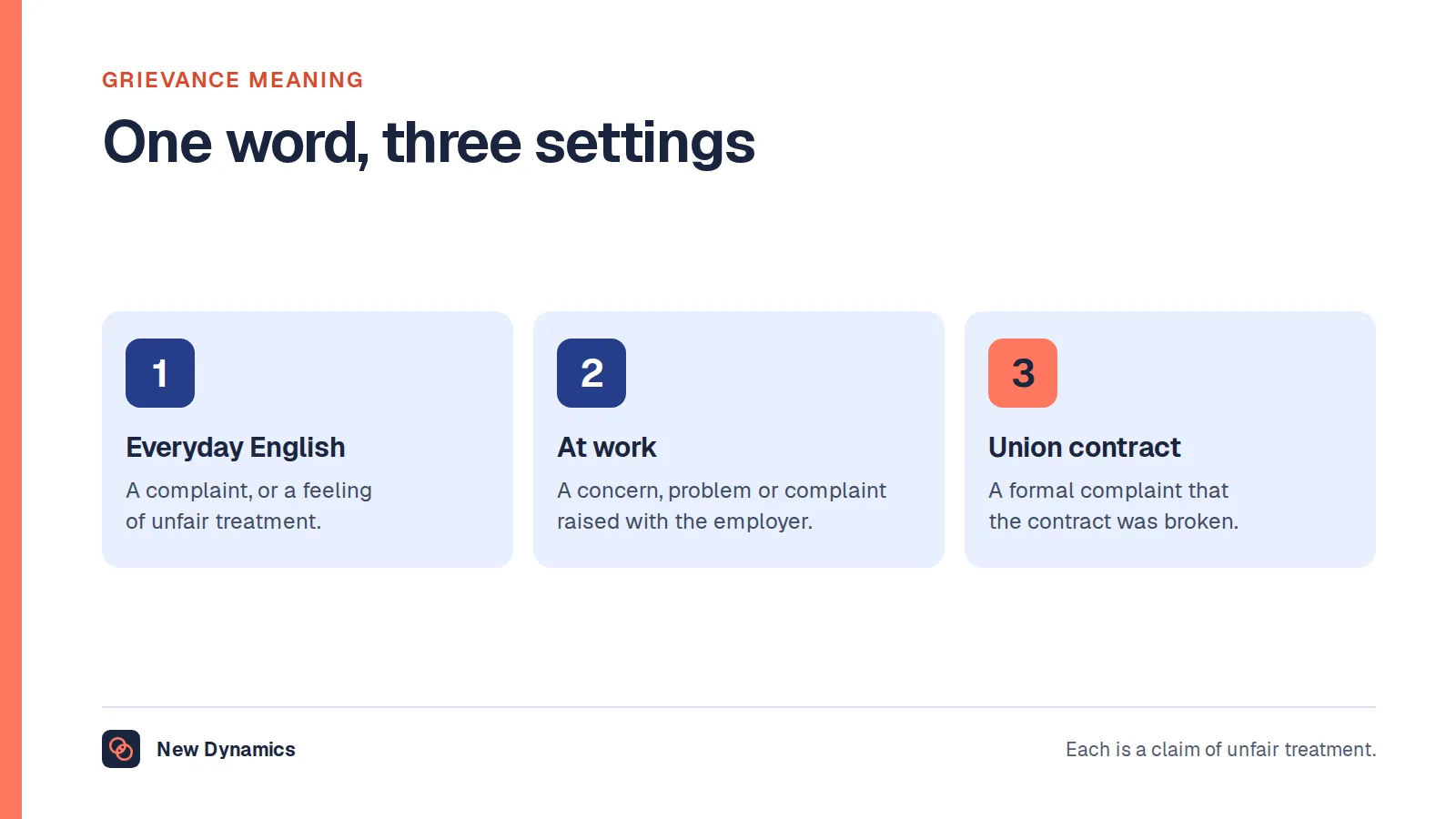Click 'the contract was broken.' text
Viewport: 1456px width, 819px height.
coord(1114,521)
